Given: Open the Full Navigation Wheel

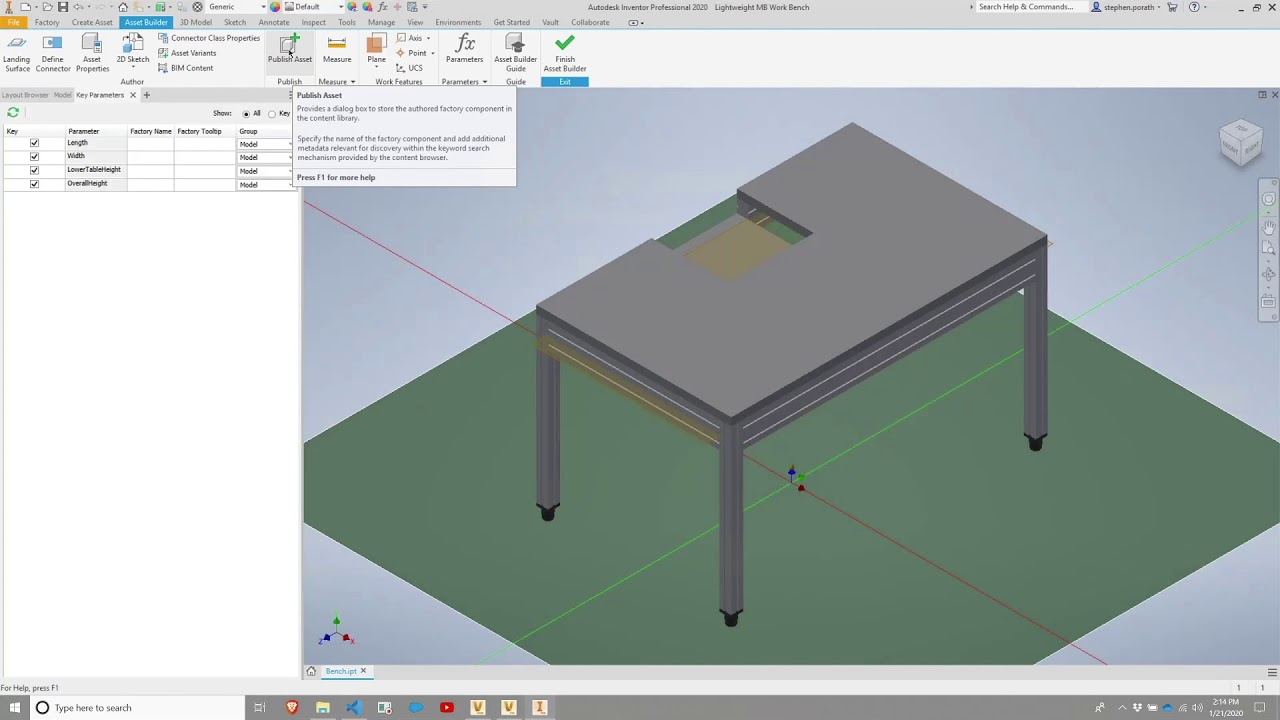Looking at the screenshot, I should [1268, 200].
